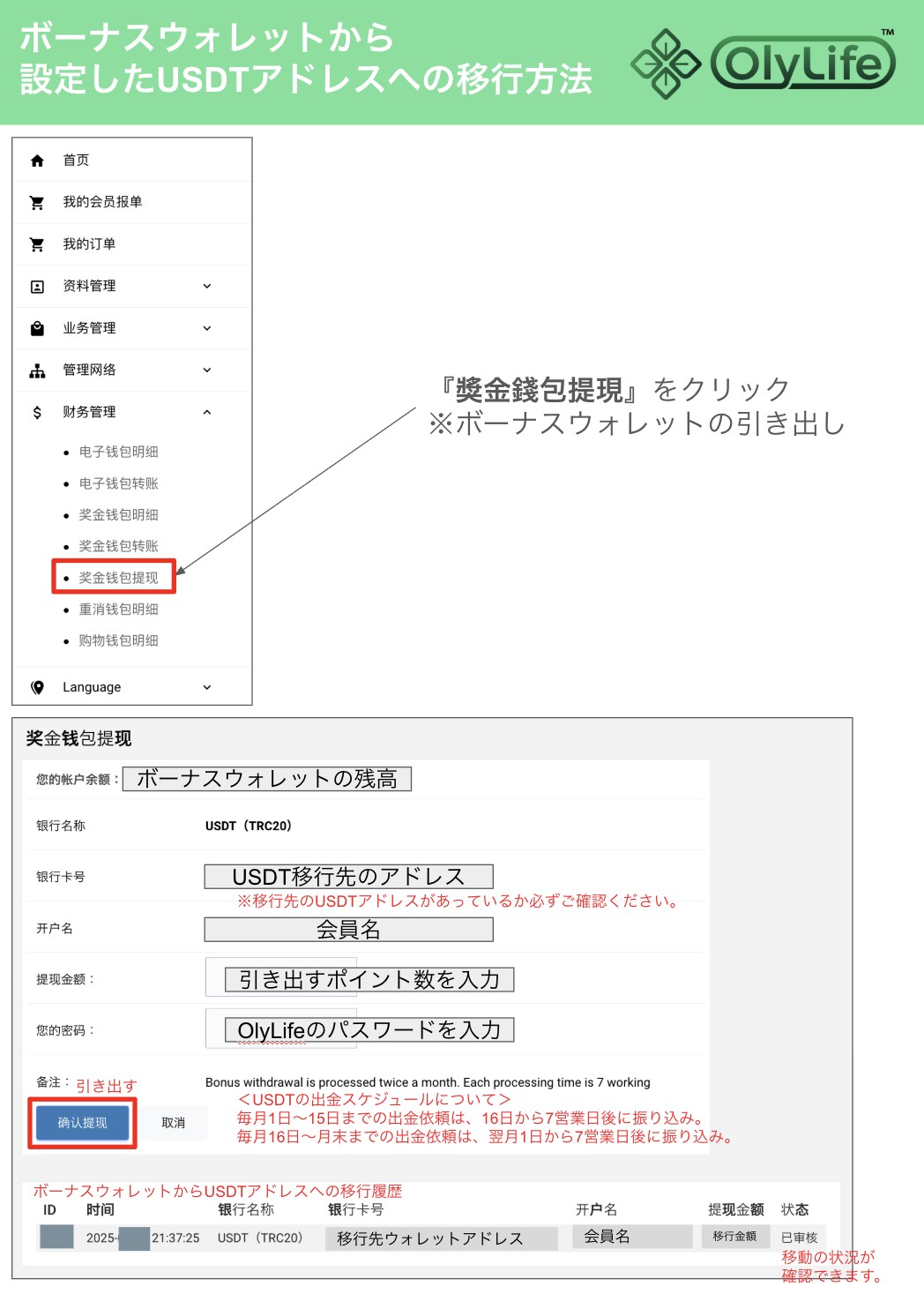Click the cart icon next to 我的订单

point(37,244)
